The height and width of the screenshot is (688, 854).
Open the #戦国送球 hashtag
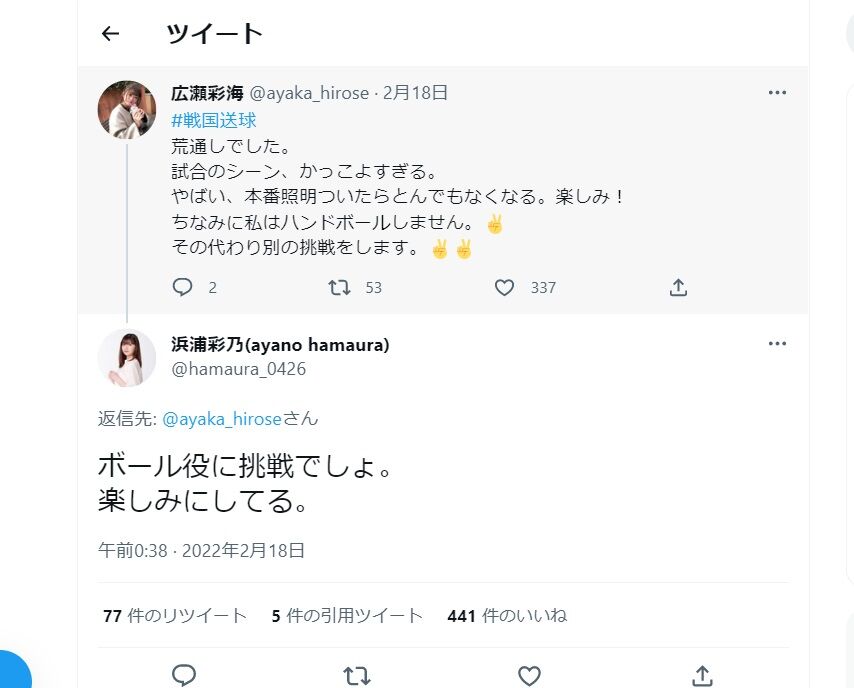point(214,121)
